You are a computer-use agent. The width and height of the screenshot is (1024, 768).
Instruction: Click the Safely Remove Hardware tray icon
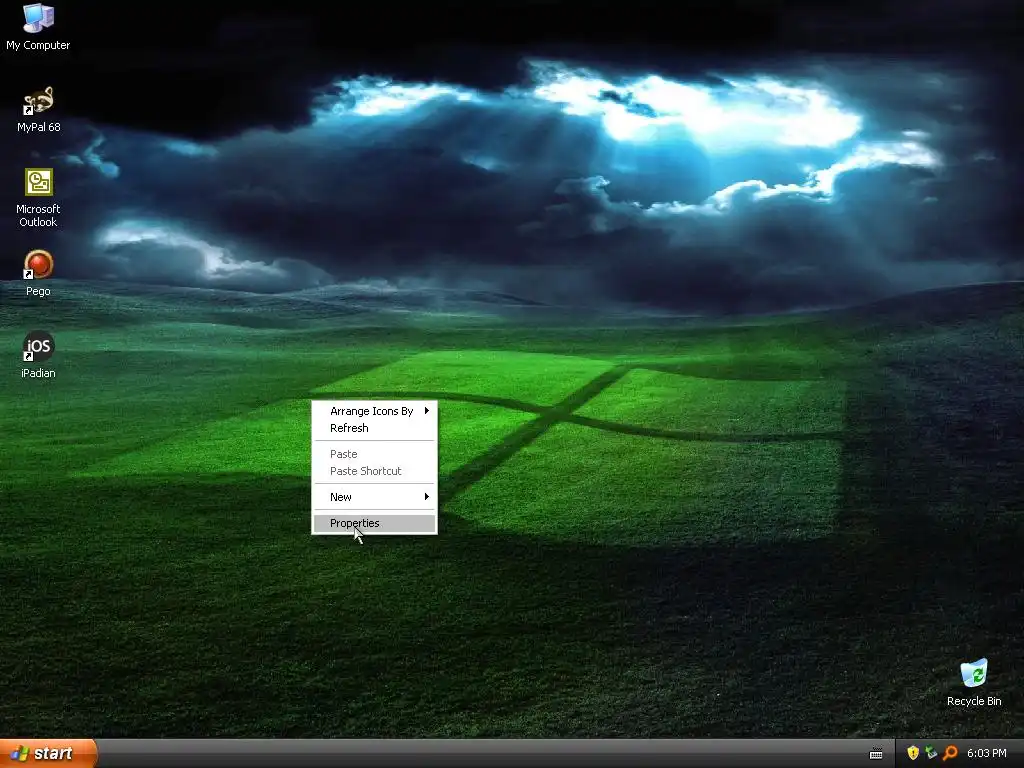tap(931, 753)
